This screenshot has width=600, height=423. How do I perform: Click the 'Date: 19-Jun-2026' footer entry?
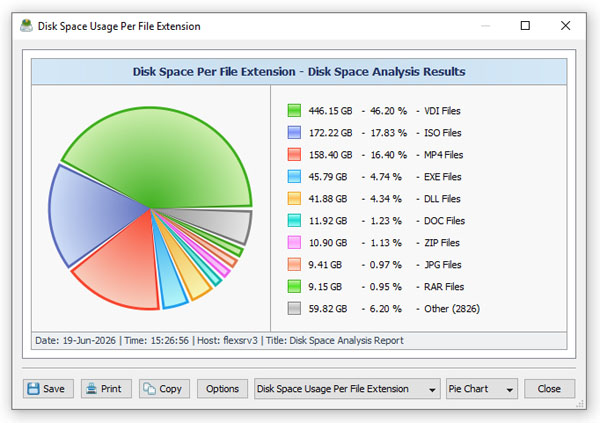(x=75, y=341)
